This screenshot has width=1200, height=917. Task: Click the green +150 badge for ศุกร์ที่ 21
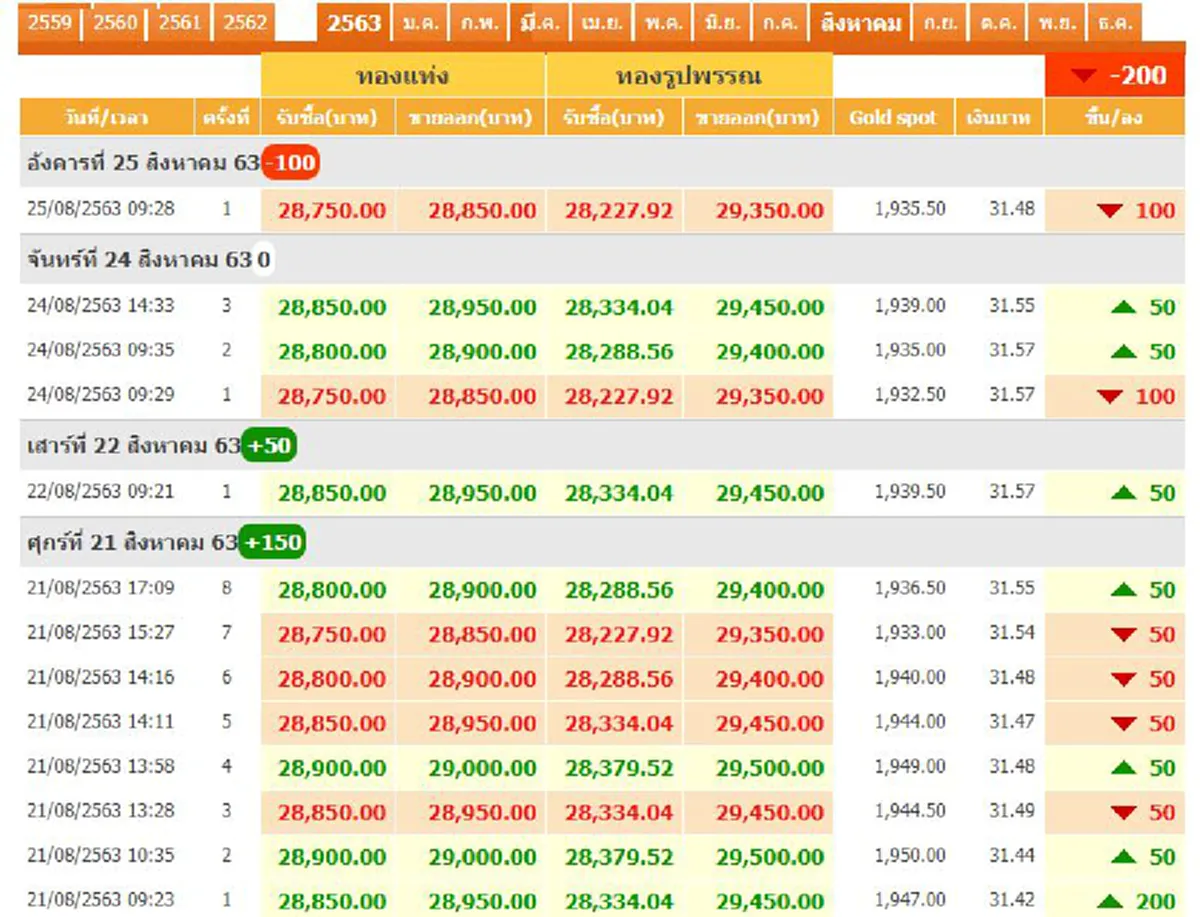click(272, 543)
